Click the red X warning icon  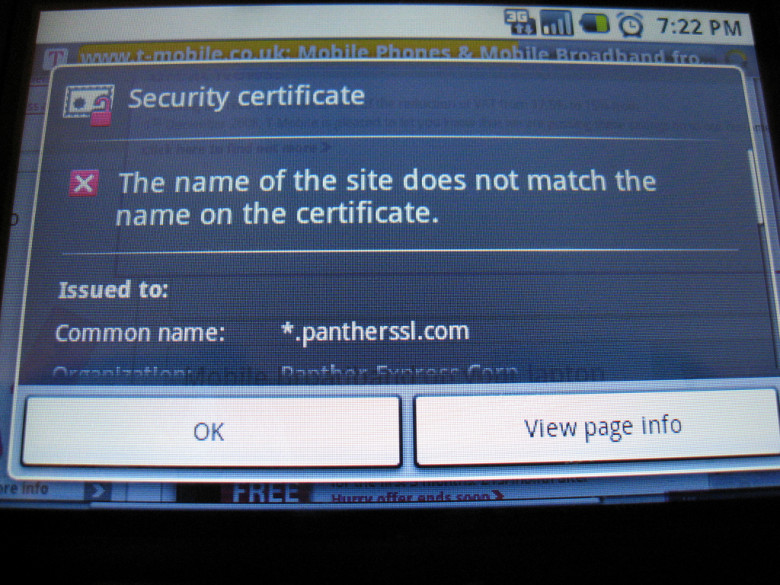pyautogui.click(x=84, y=183)
